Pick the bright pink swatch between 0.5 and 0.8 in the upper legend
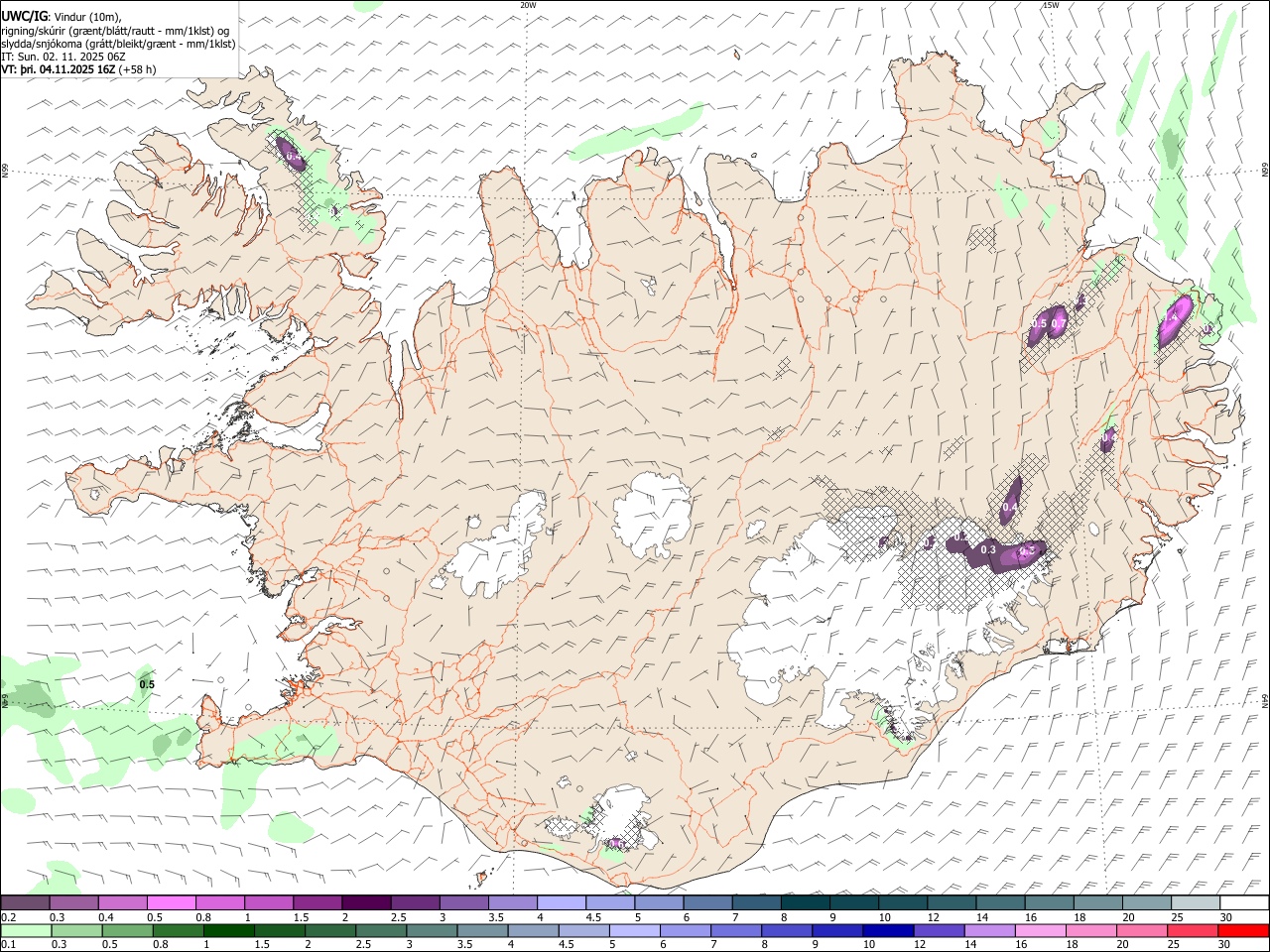This screenshot has height=952, width=1270. click(x=171, y=903)
